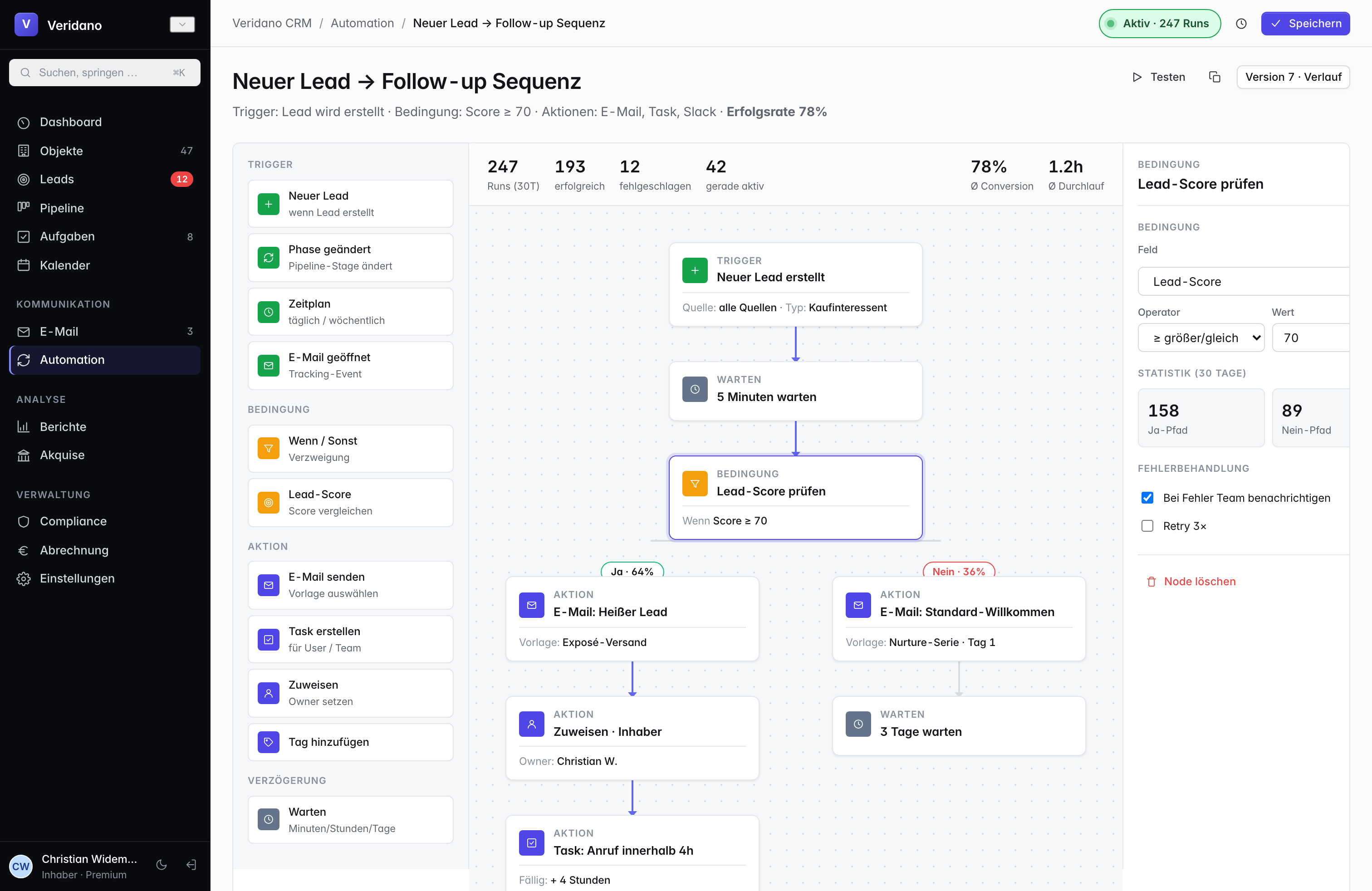Click the logout icon next to user profile

click(191, 865)
